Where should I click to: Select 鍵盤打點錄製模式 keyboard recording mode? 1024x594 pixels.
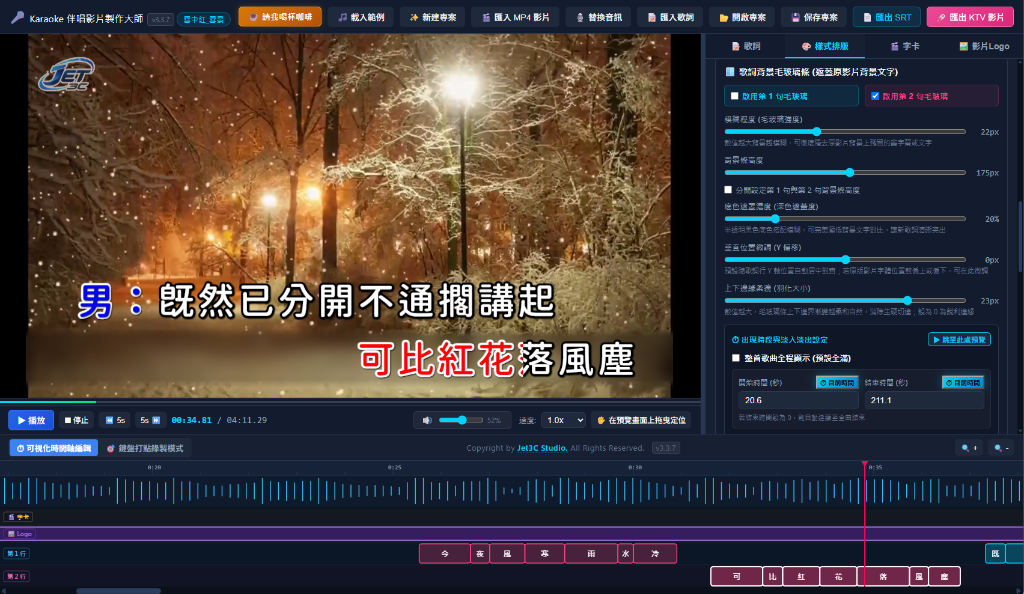145,448
